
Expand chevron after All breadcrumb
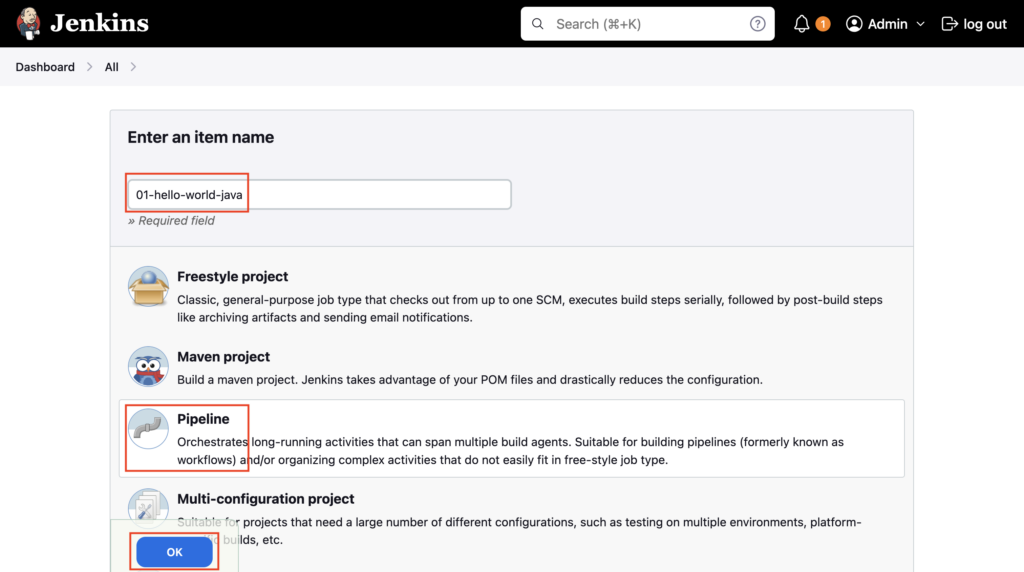(133, 67)
